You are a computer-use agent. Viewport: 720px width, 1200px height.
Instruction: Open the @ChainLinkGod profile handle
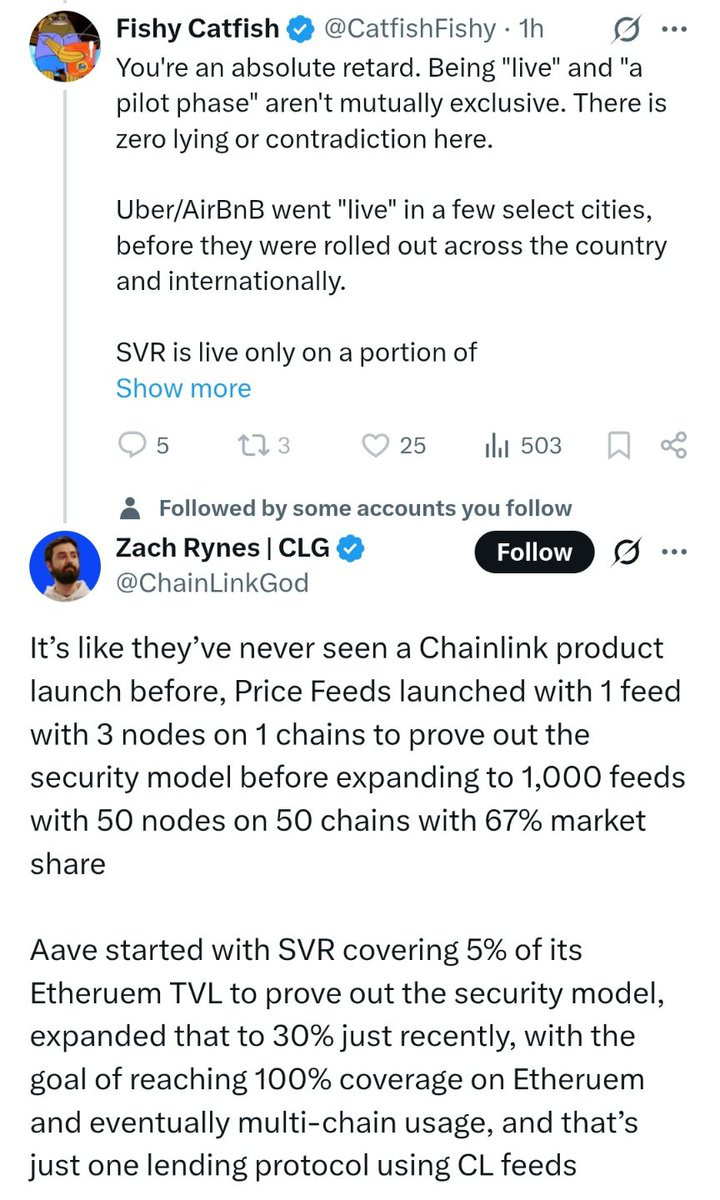[x=212, y=581]
